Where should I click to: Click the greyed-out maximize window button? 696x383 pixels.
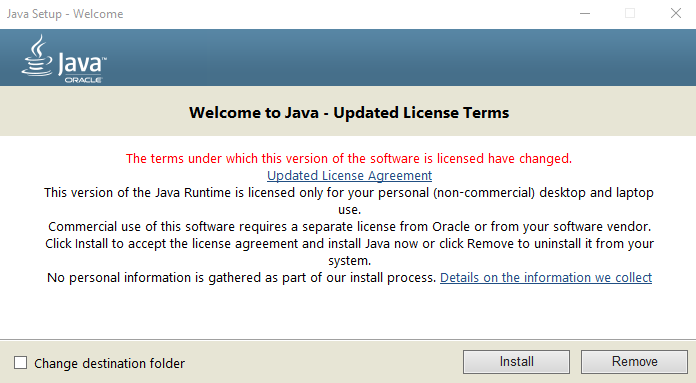[x=630, y=14]
